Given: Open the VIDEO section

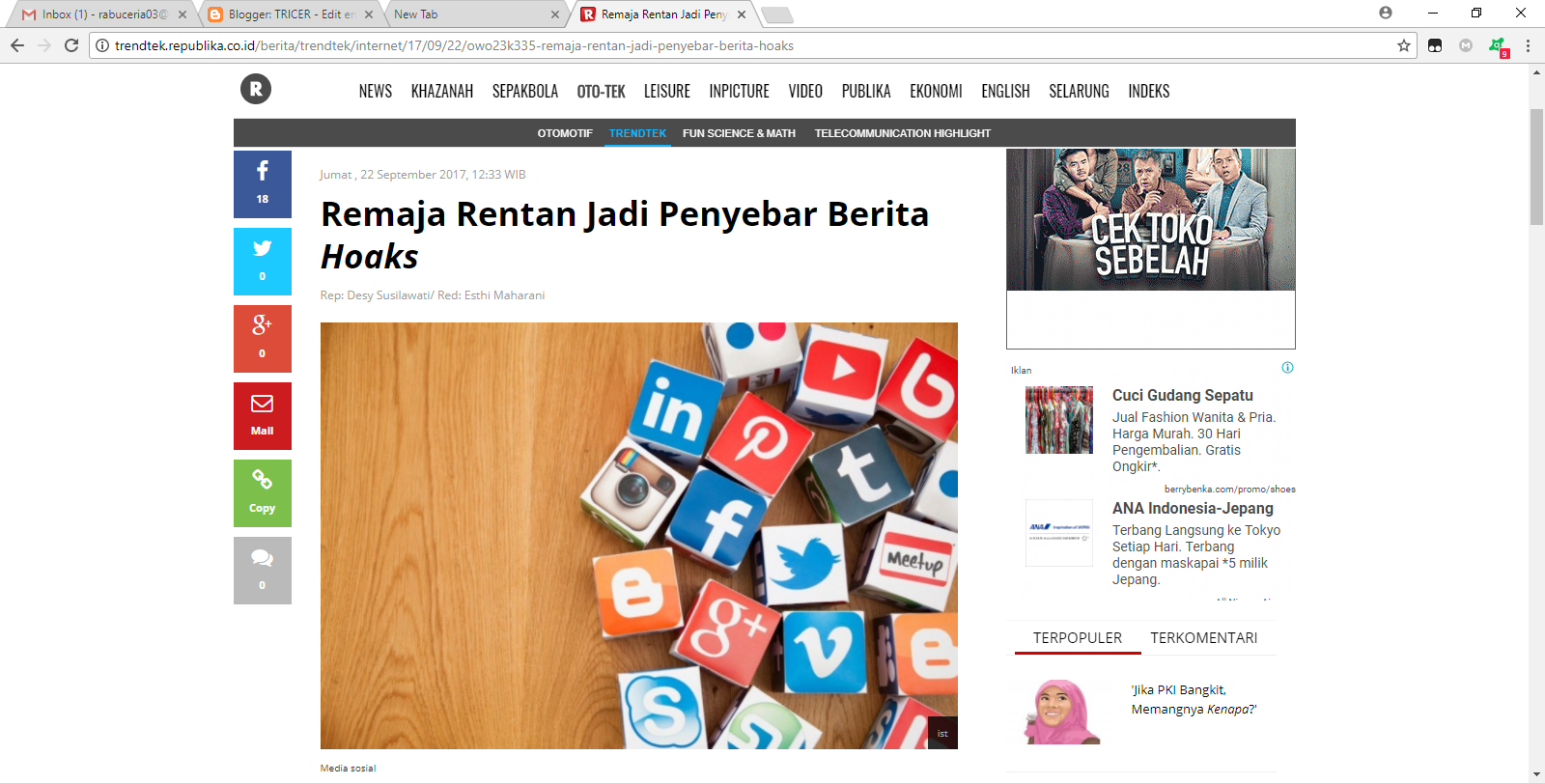Looking at the screenshot, I should (x=805, y=91).
